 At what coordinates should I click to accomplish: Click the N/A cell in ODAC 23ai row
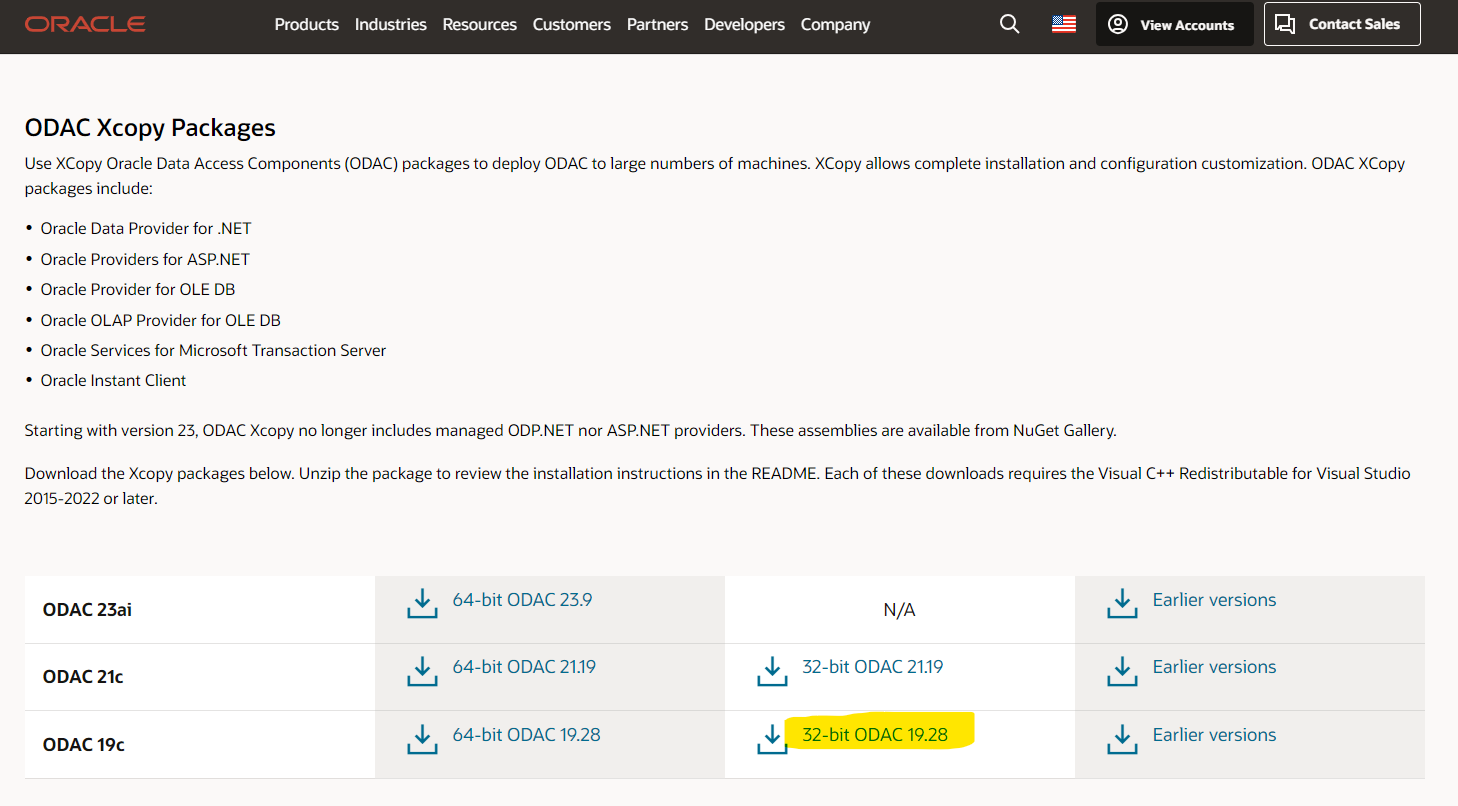(x=900, y=610)
